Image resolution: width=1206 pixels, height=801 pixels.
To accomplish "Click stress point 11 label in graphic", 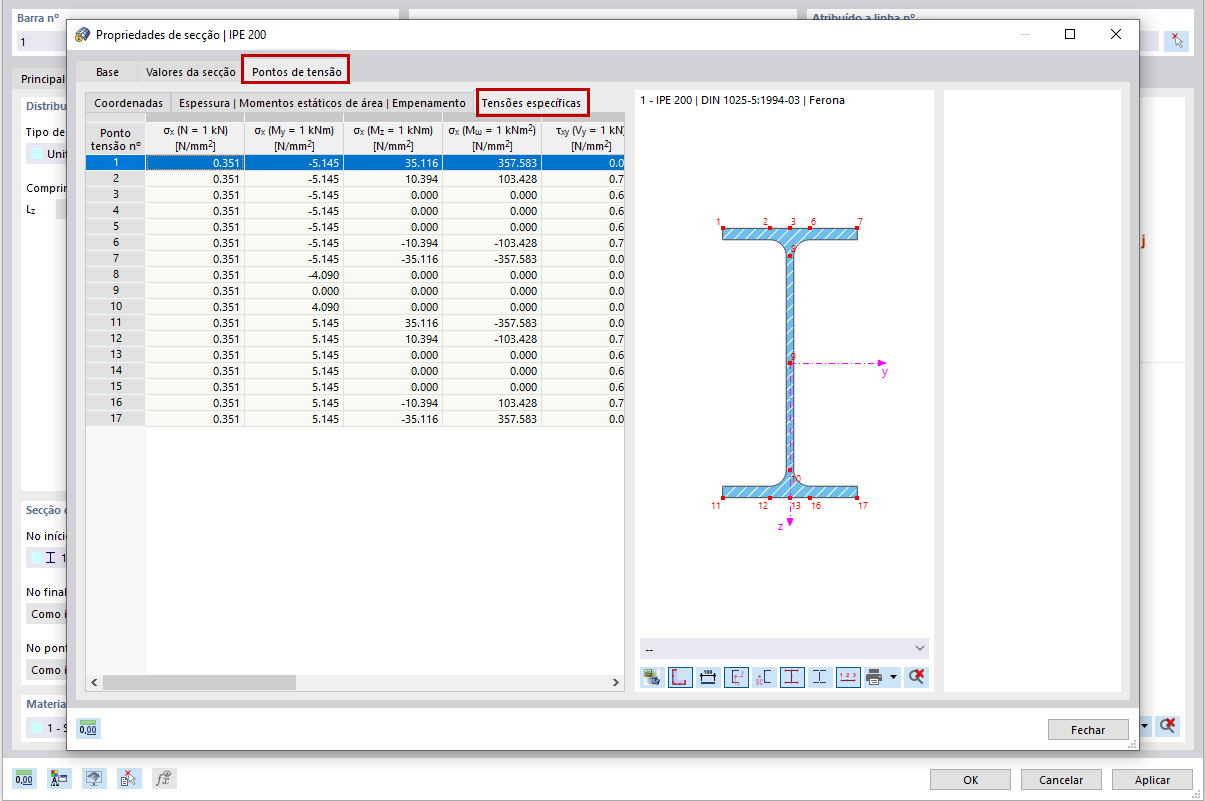I will 716,506.
